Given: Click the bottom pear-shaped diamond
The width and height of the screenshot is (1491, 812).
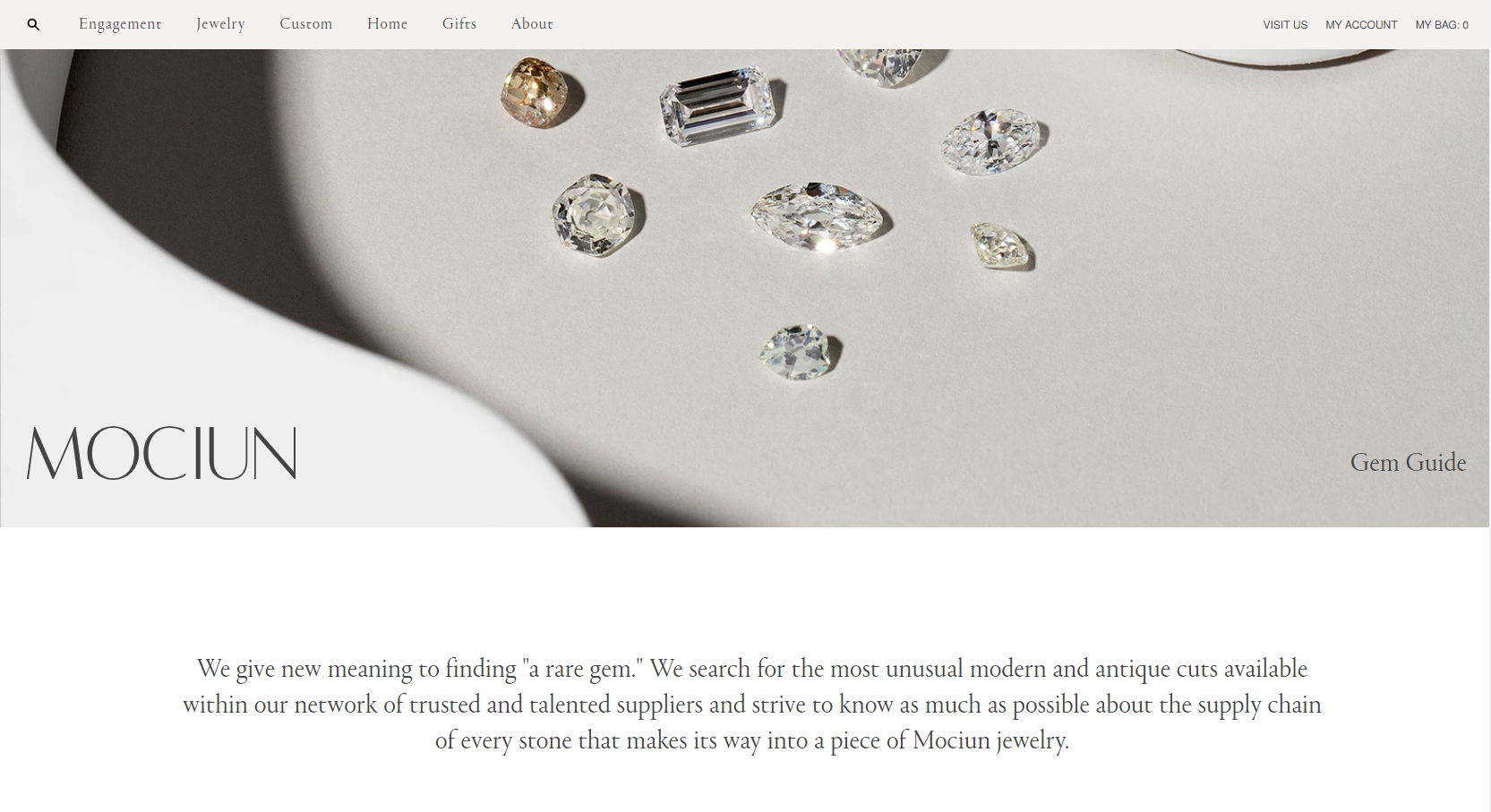Looking at the screenshot, I should (x=799, y=353).
